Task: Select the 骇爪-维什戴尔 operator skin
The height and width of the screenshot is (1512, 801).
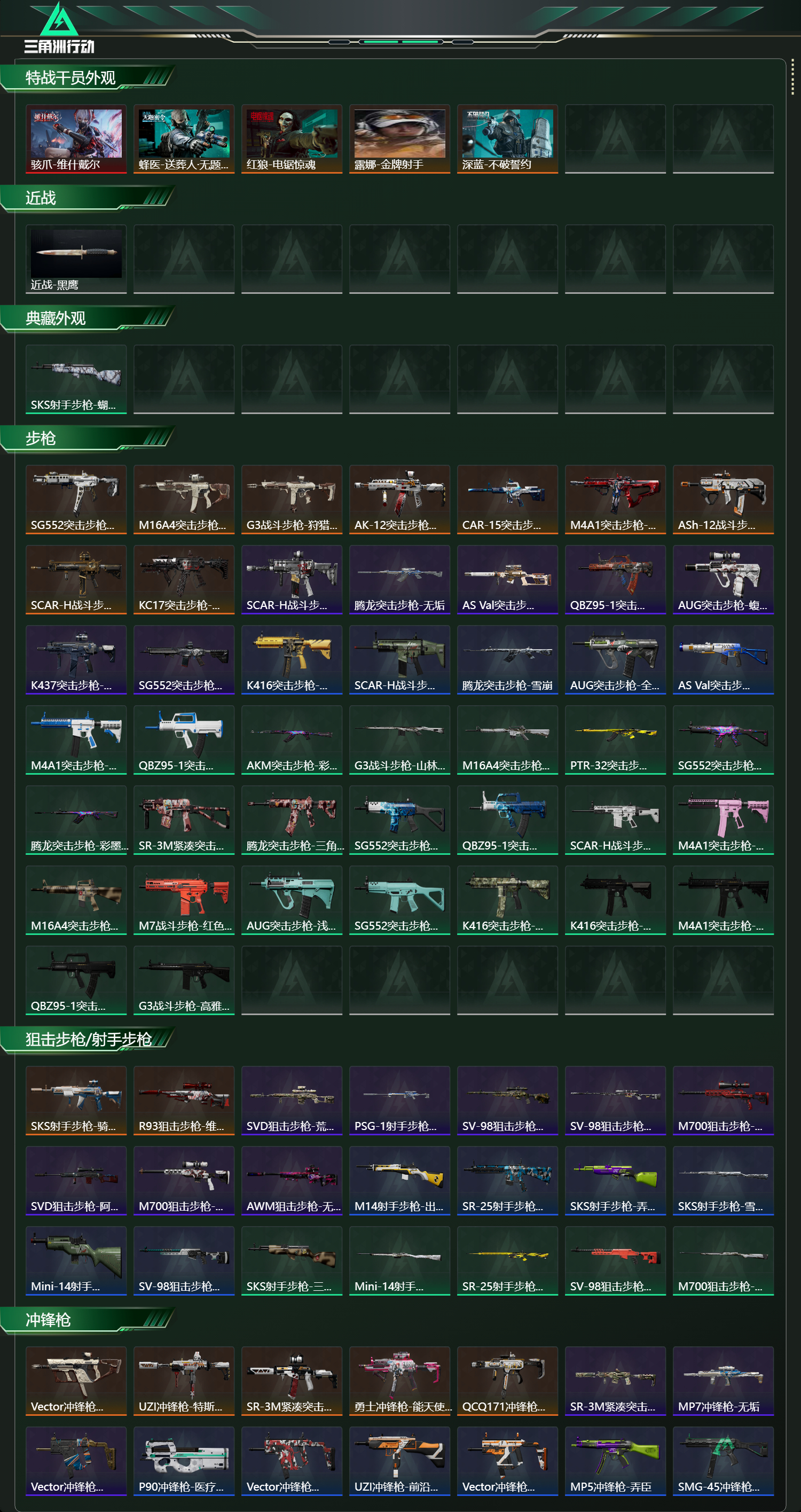Action: coord(76,139)
